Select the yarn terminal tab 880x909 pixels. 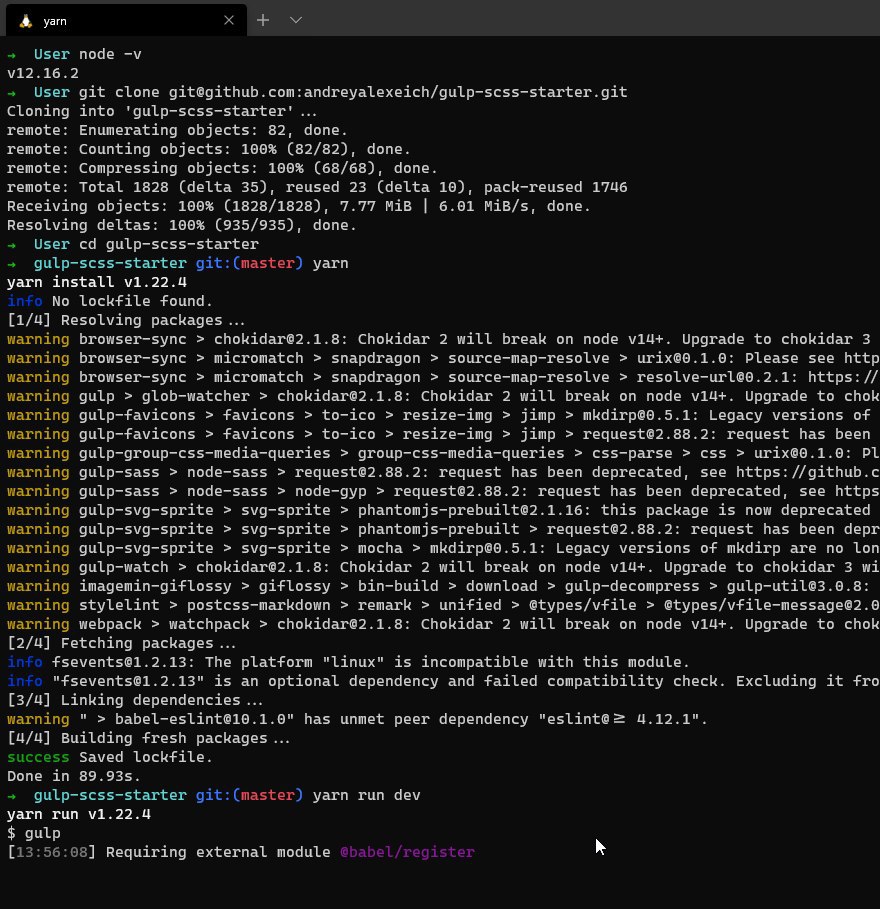pos(126,21)
